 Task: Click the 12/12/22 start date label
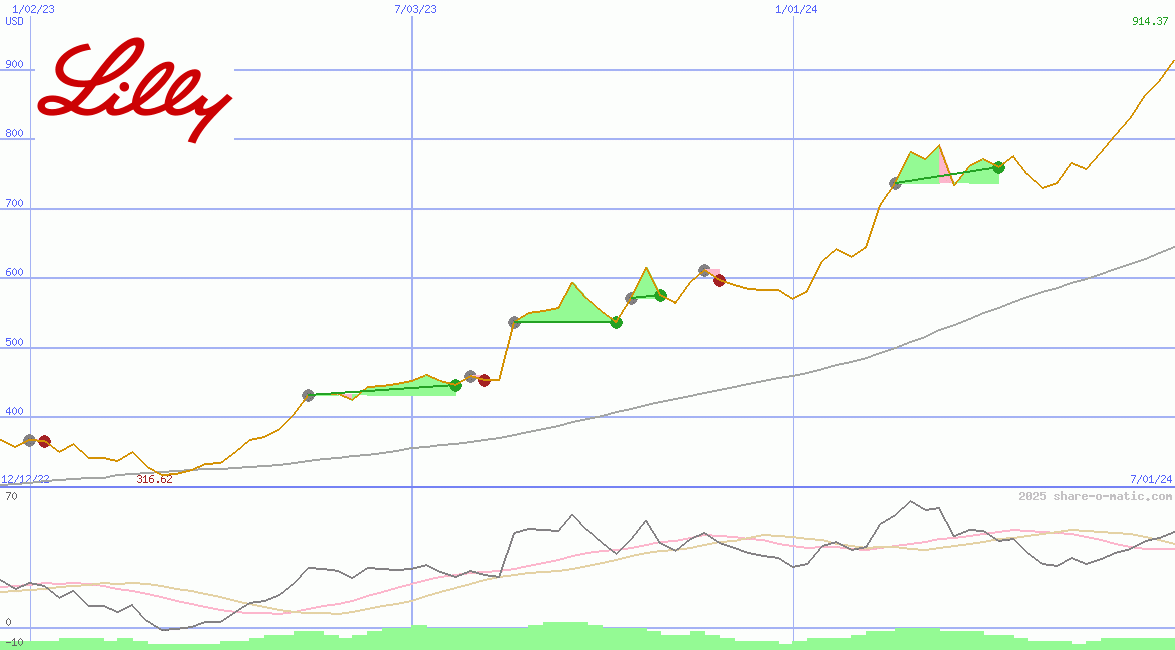(25, 479)
